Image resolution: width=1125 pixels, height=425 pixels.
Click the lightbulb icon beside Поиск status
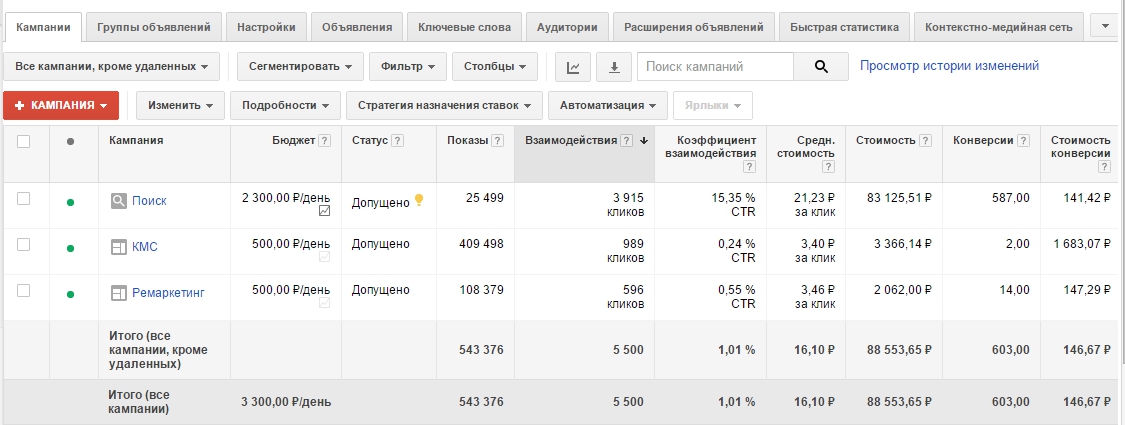(x=419, y=200)
